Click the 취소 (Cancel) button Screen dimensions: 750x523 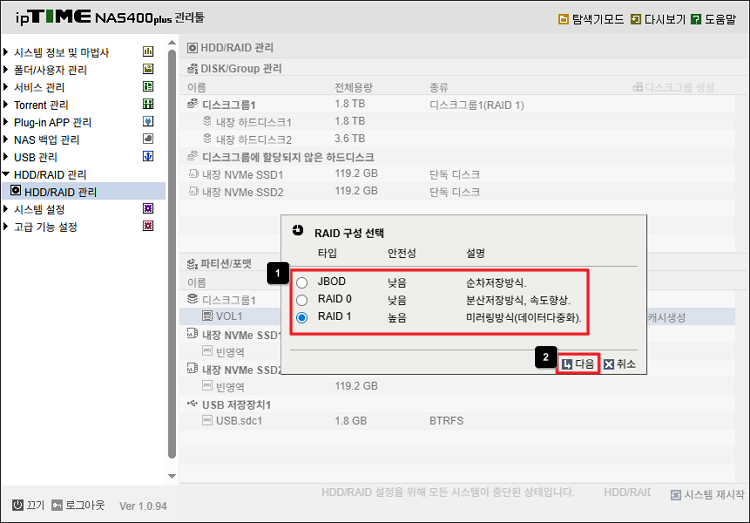tap(619, 364)
